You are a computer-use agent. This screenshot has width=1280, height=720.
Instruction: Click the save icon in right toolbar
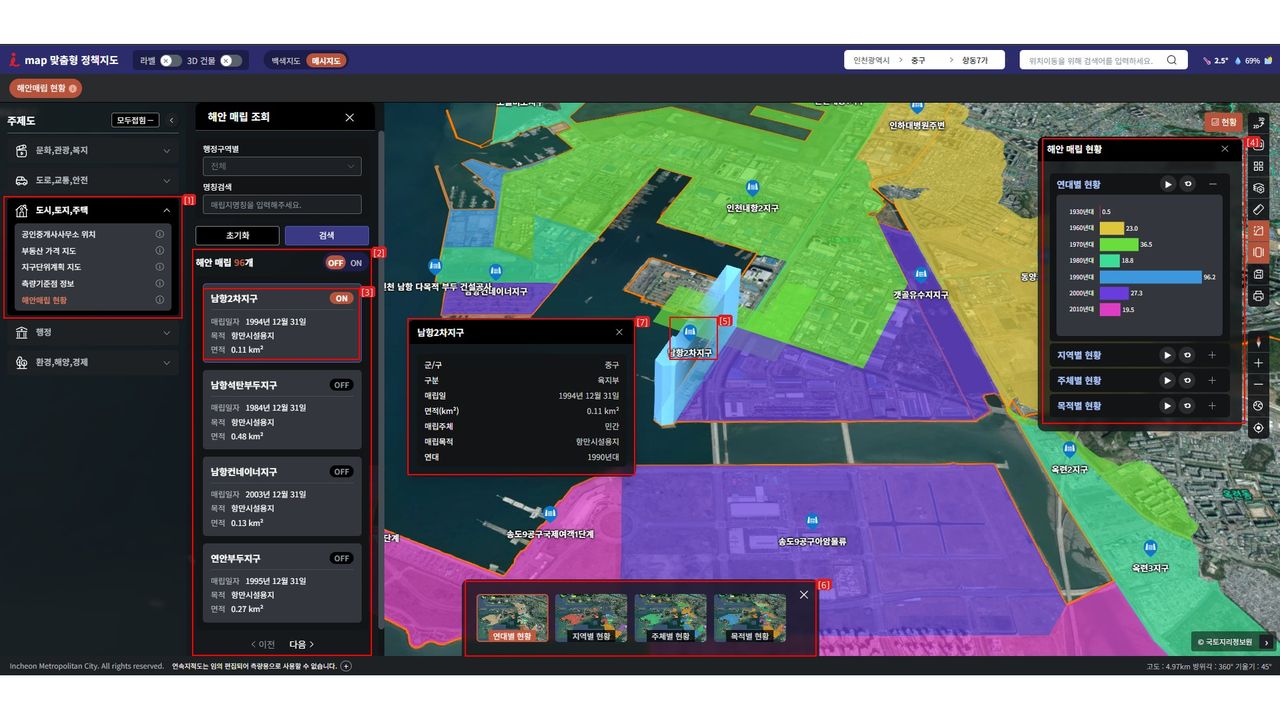(1258, 274)
